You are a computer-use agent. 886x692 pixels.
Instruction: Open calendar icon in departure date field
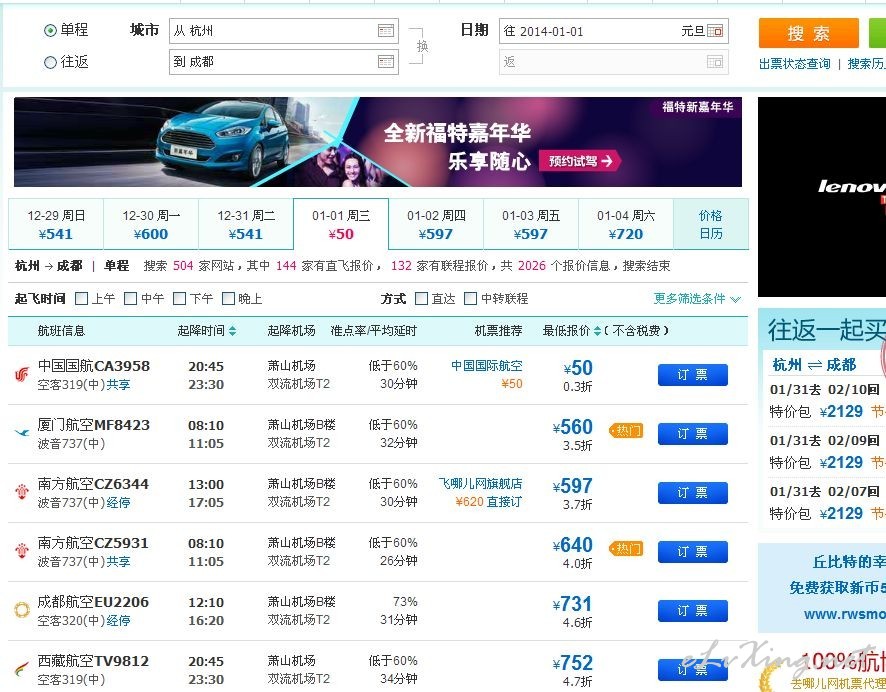[715, 31]
